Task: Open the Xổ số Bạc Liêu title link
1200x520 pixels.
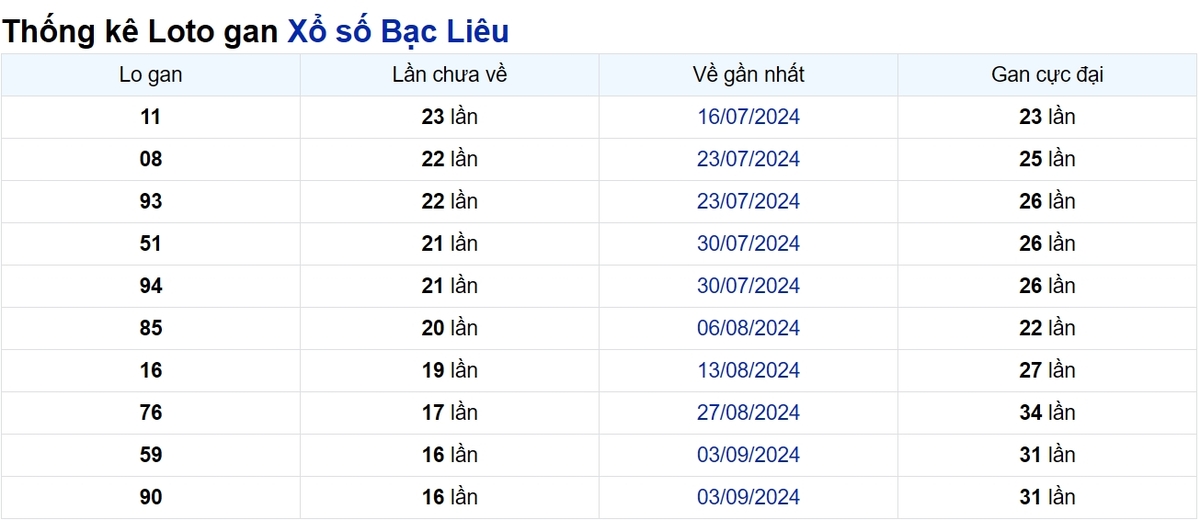Action: [398, 31]
